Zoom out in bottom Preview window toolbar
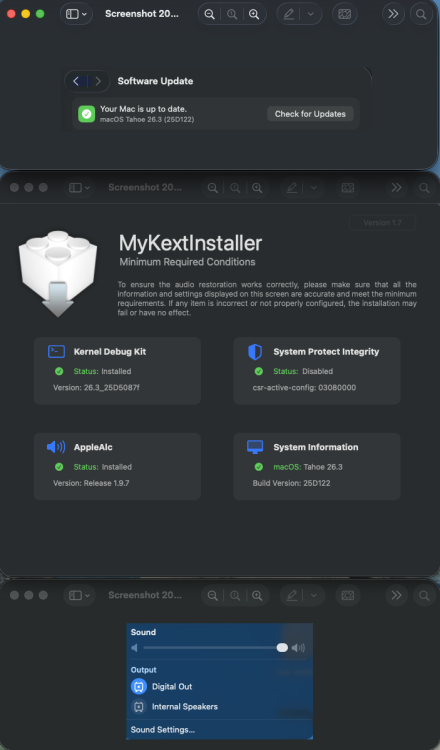This screenshot has width=440, height=750. [x=213, y=596]
